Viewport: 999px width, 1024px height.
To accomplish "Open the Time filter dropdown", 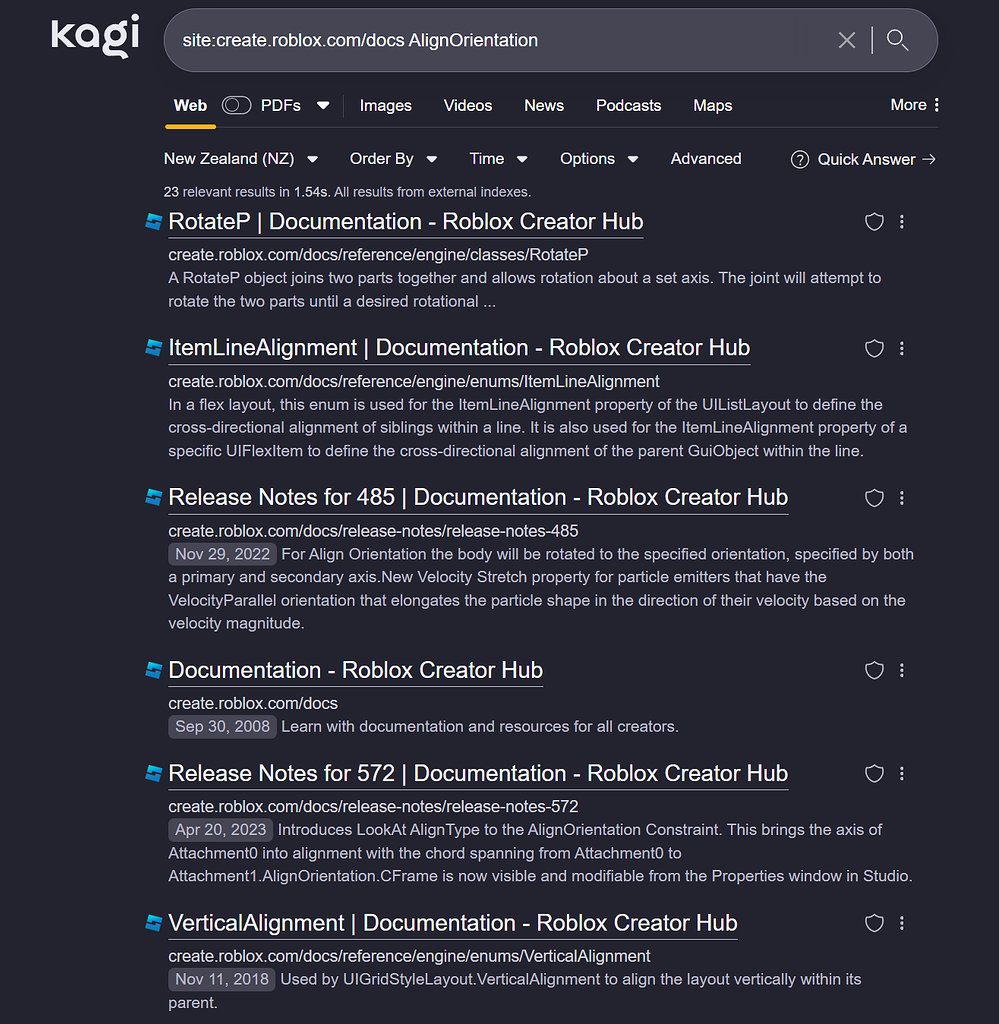I will 497,158.
